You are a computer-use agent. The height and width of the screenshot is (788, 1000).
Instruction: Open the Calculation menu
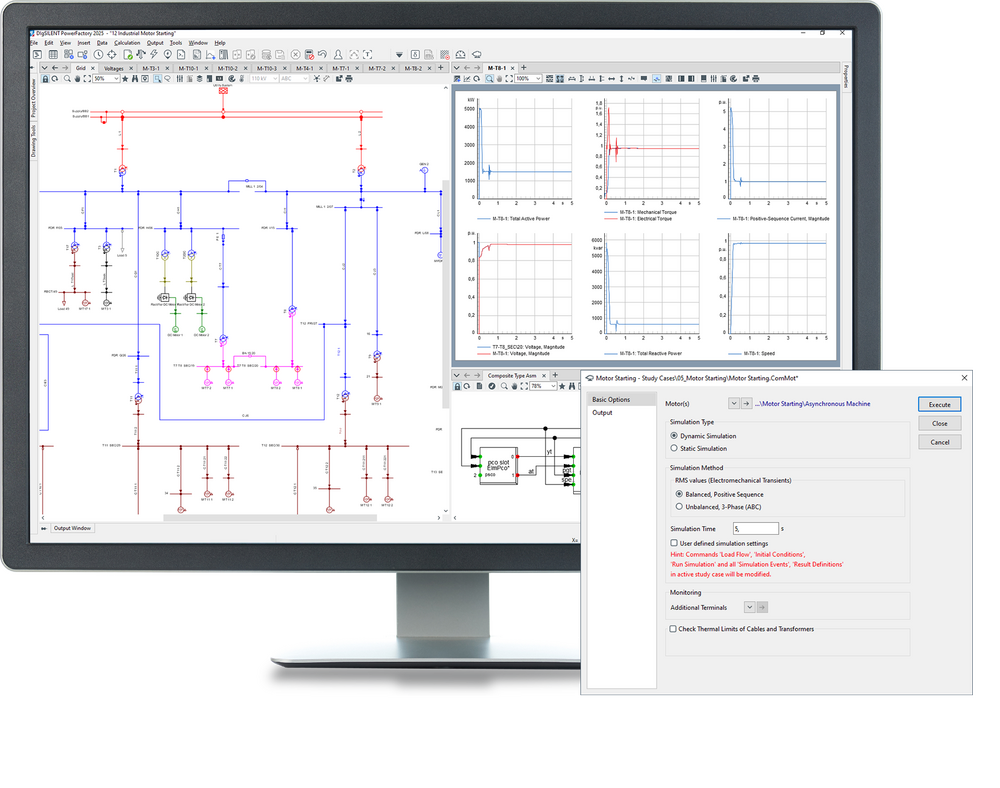[x=127, y=43]
